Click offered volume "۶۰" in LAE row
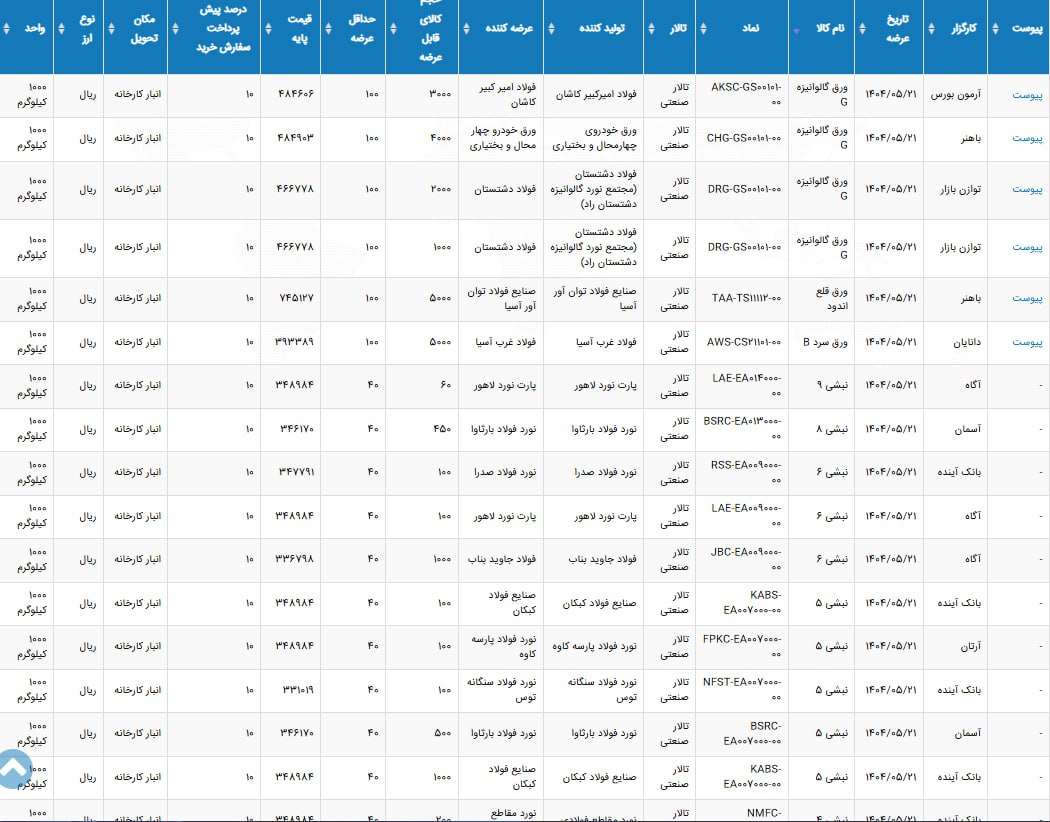 point(445,385)
